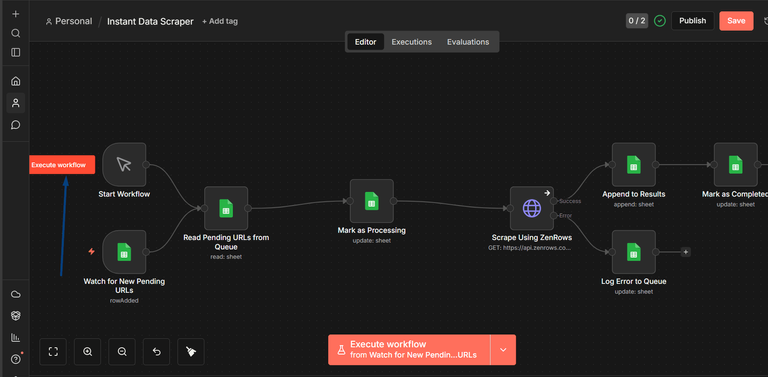Select the Scrape Using ZenRows globe node
Image resolution: width=768 pixels, height=377 pixels.
531,208
